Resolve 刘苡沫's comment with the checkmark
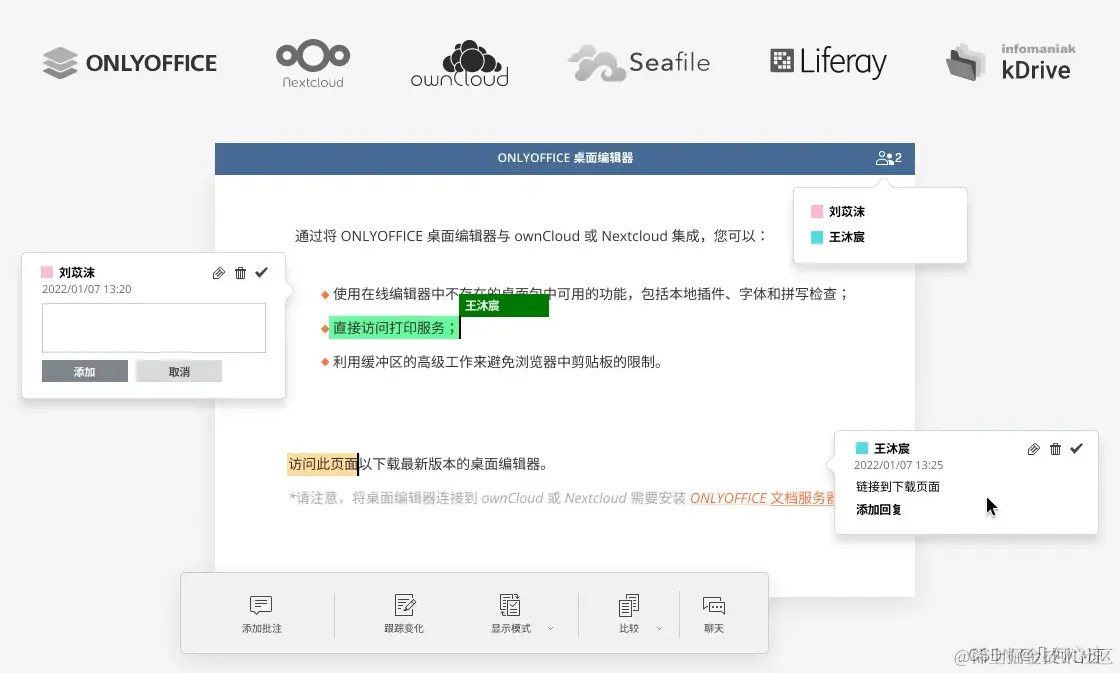This screenshot has width=1120, height=673. coord(261,272)
